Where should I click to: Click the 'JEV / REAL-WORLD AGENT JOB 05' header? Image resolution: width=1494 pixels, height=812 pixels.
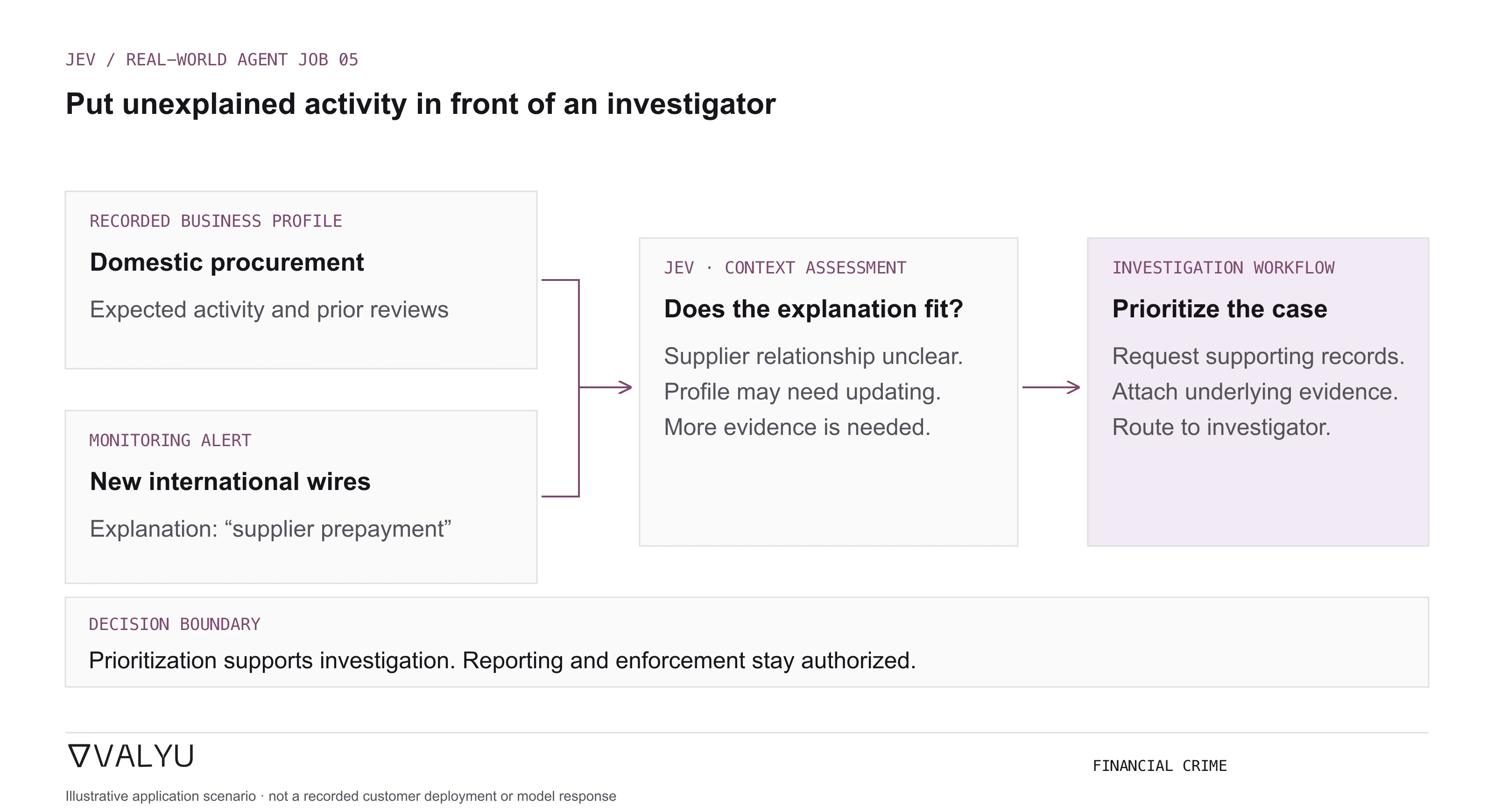click(211, 60)
